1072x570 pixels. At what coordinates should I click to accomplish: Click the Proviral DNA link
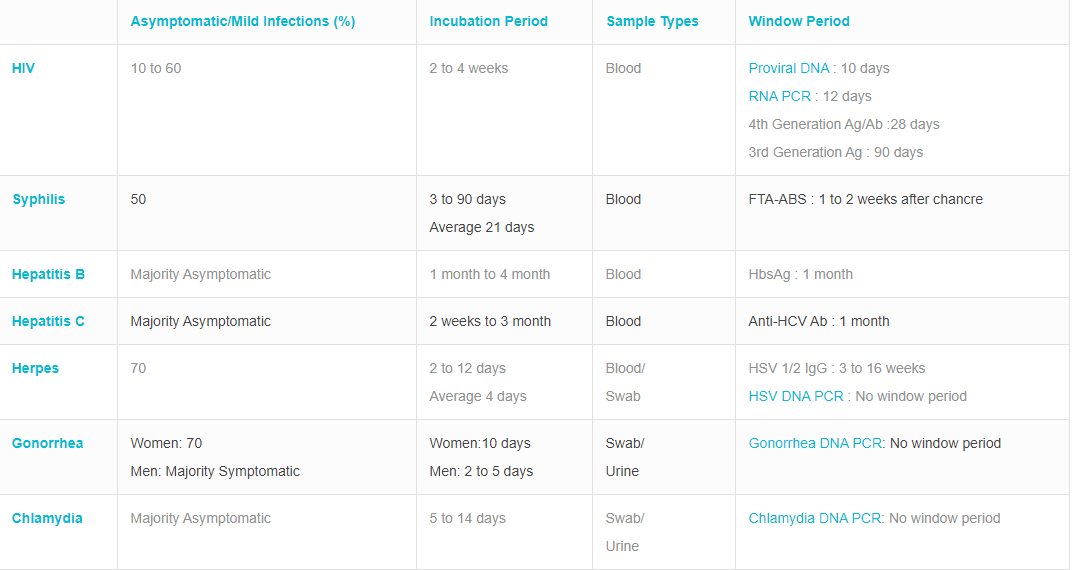(x=789, y=68)
